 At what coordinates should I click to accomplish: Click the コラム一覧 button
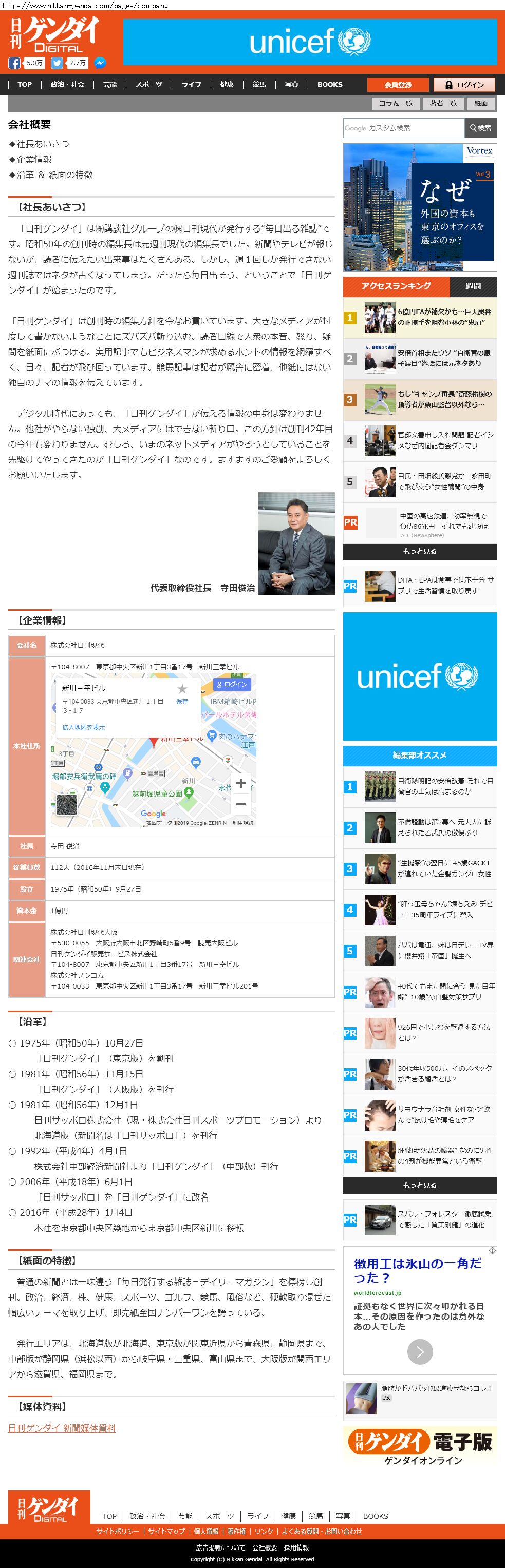[x=396, y=104]
